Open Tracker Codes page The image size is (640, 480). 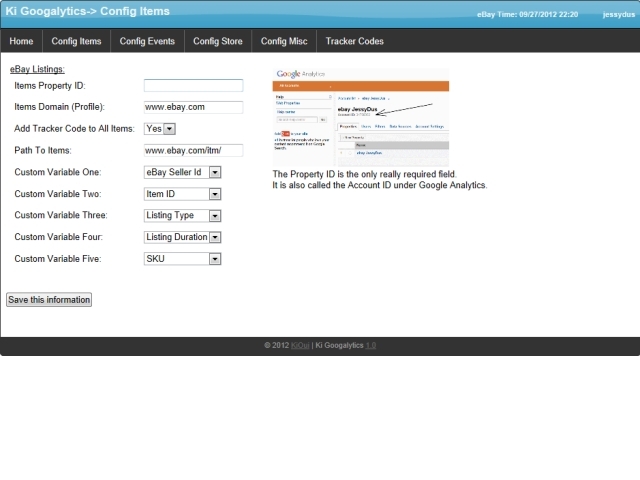(354, 41)
